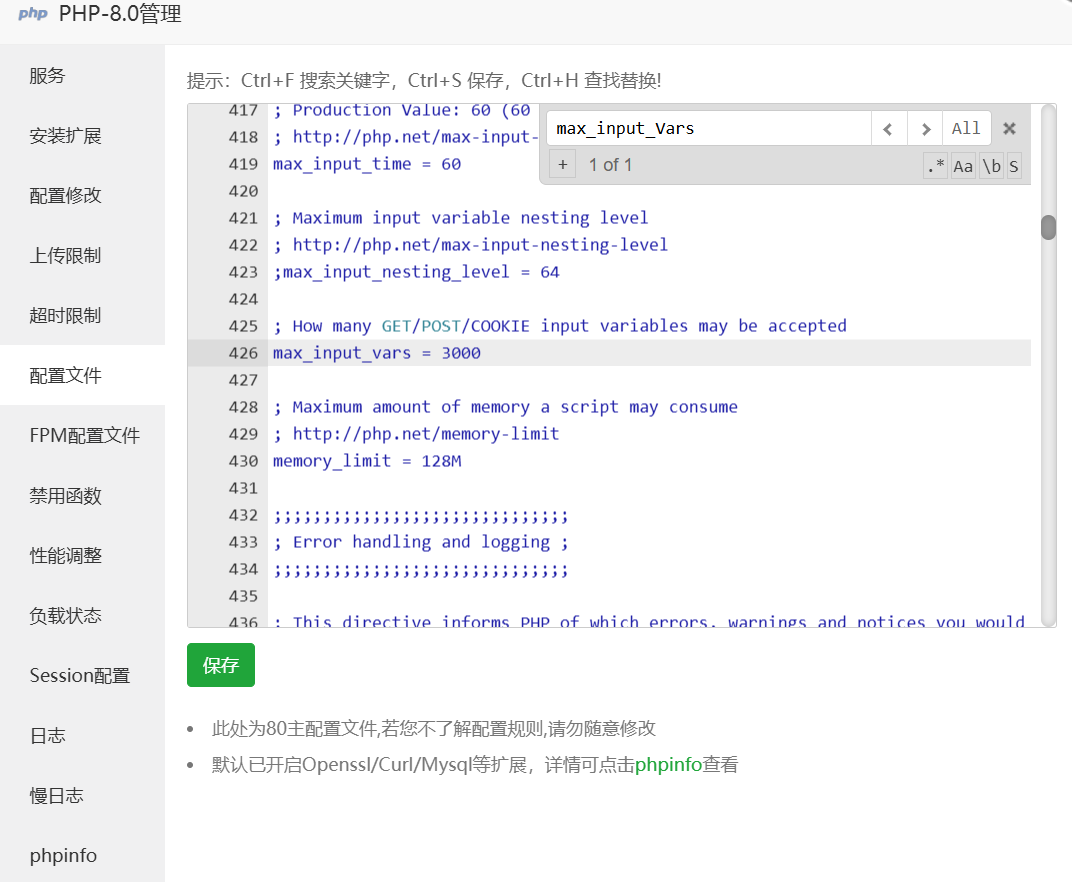Select the 配置文件 sidebar tab

[63, 375]
